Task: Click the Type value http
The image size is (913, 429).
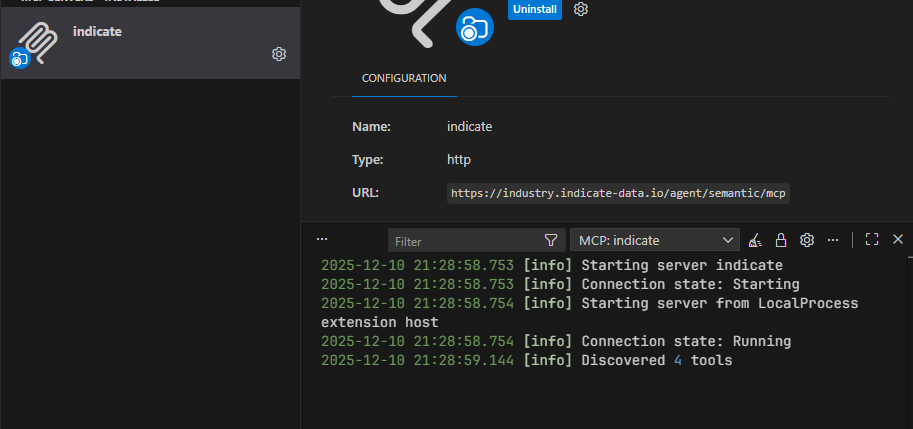Action: point(459,159)
